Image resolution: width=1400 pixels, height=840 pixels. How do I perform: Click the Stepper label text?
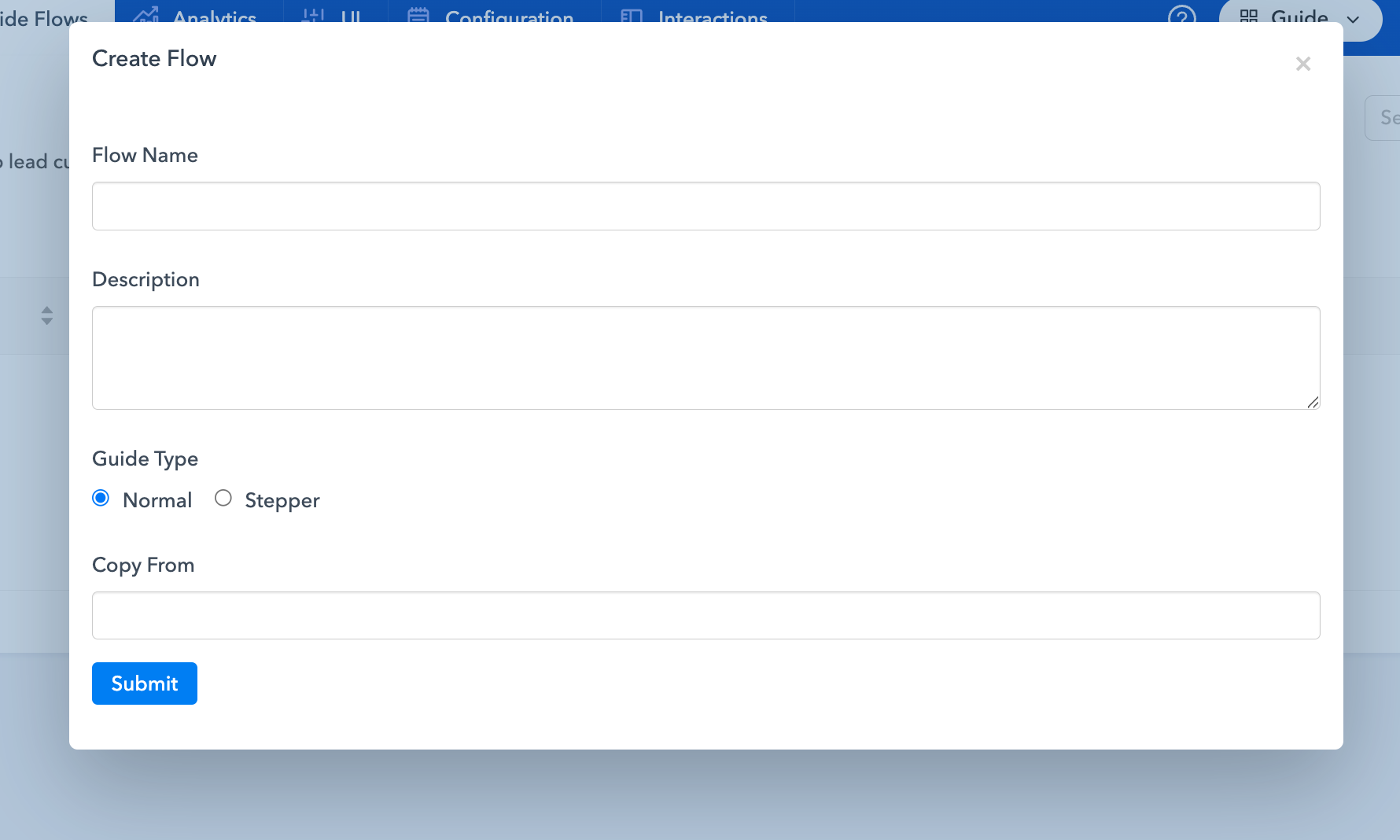[x=282, y=500]
